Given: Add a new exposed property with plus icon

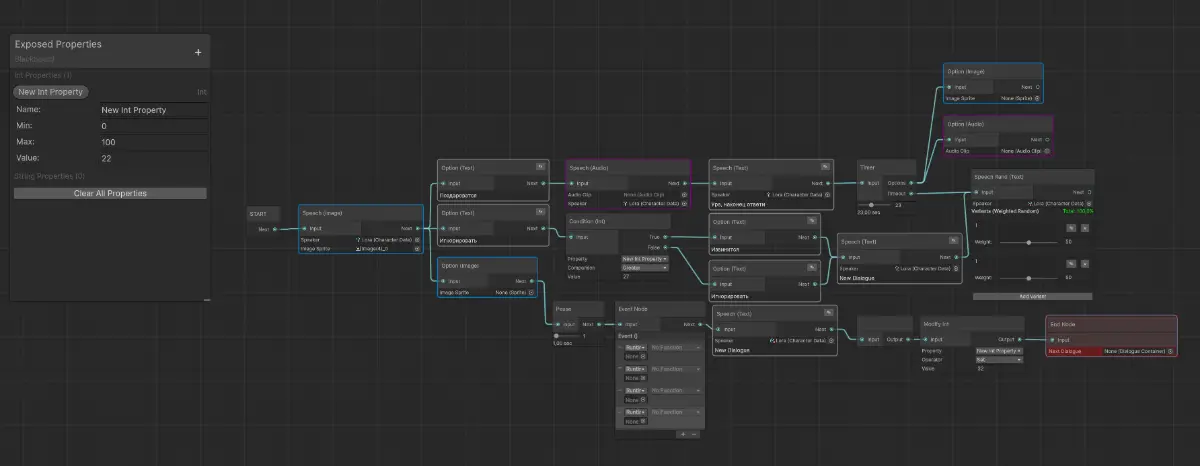Looking at the screenshot, I should (198, 52).
